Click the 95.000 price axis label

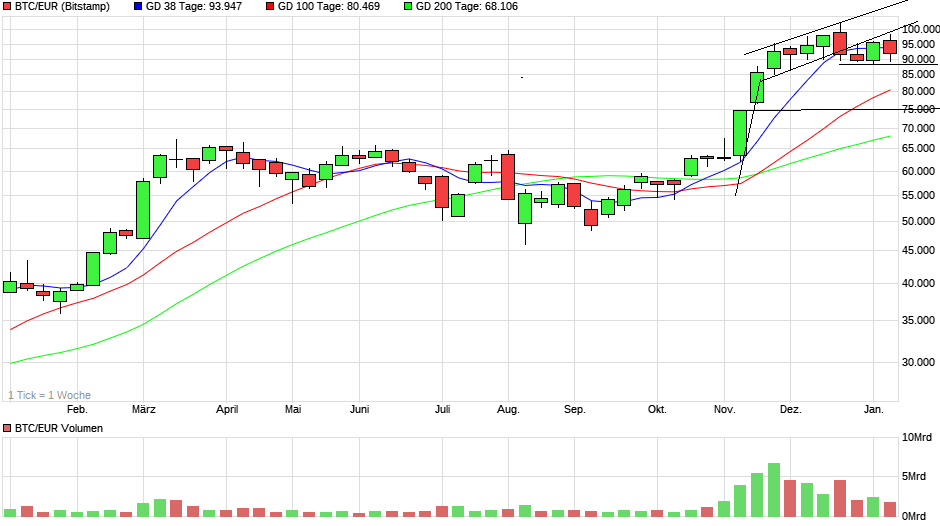coord(918,44)
